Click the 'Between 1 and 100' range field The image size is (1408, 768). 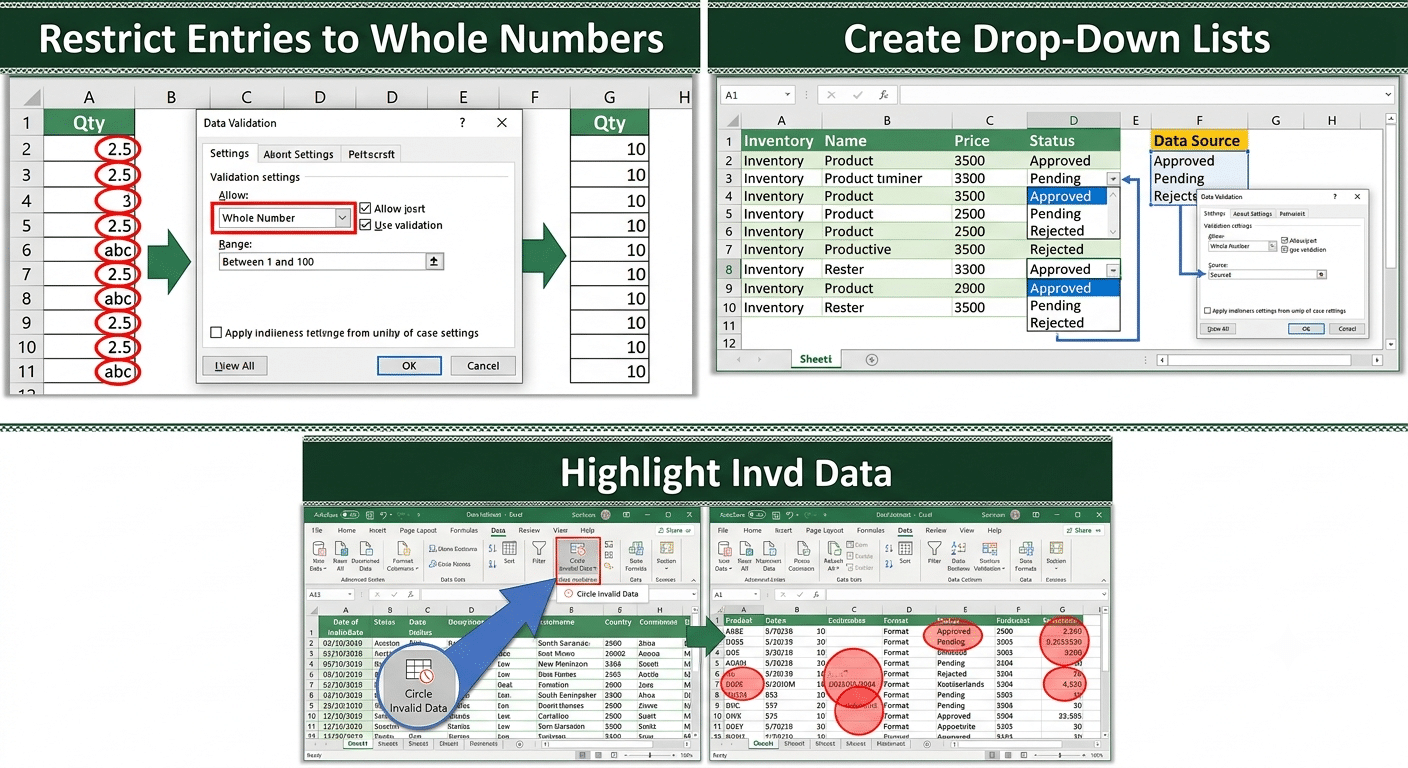pyautogui.click(x=322, y=261)
